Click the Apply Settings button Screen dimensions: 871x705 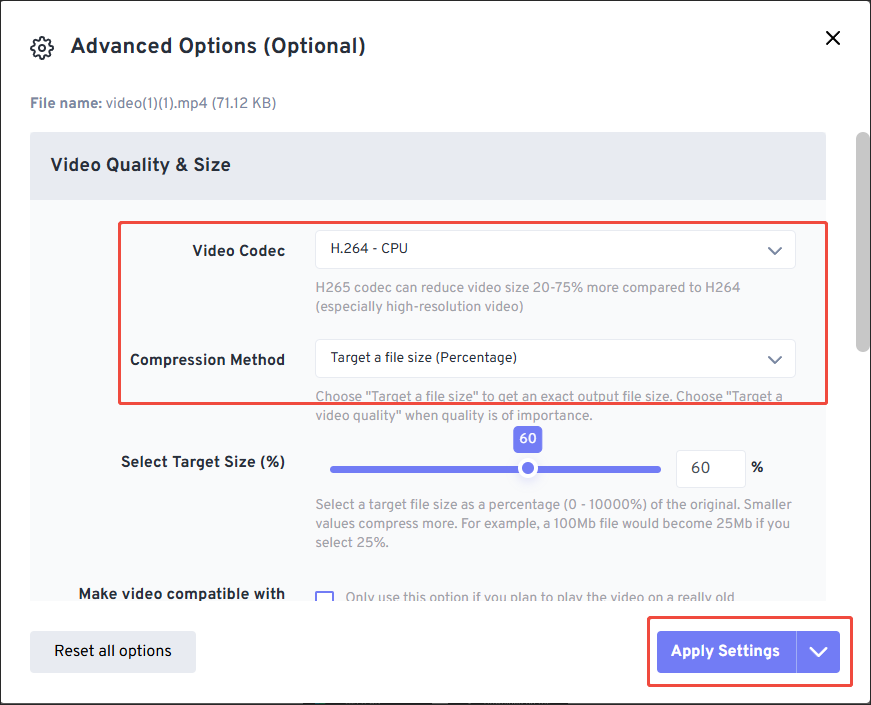click(725, 651)
